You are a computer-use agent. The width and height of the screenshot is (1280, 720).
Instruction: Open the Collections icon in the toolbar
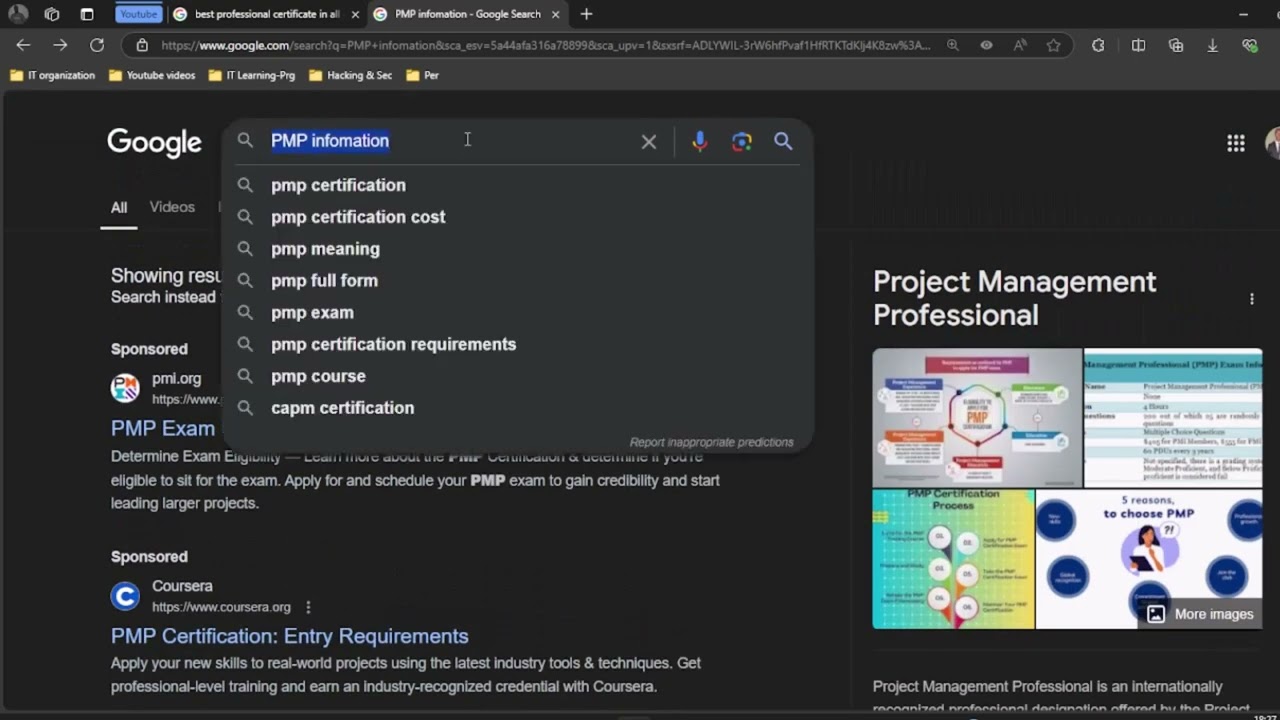1176,45
